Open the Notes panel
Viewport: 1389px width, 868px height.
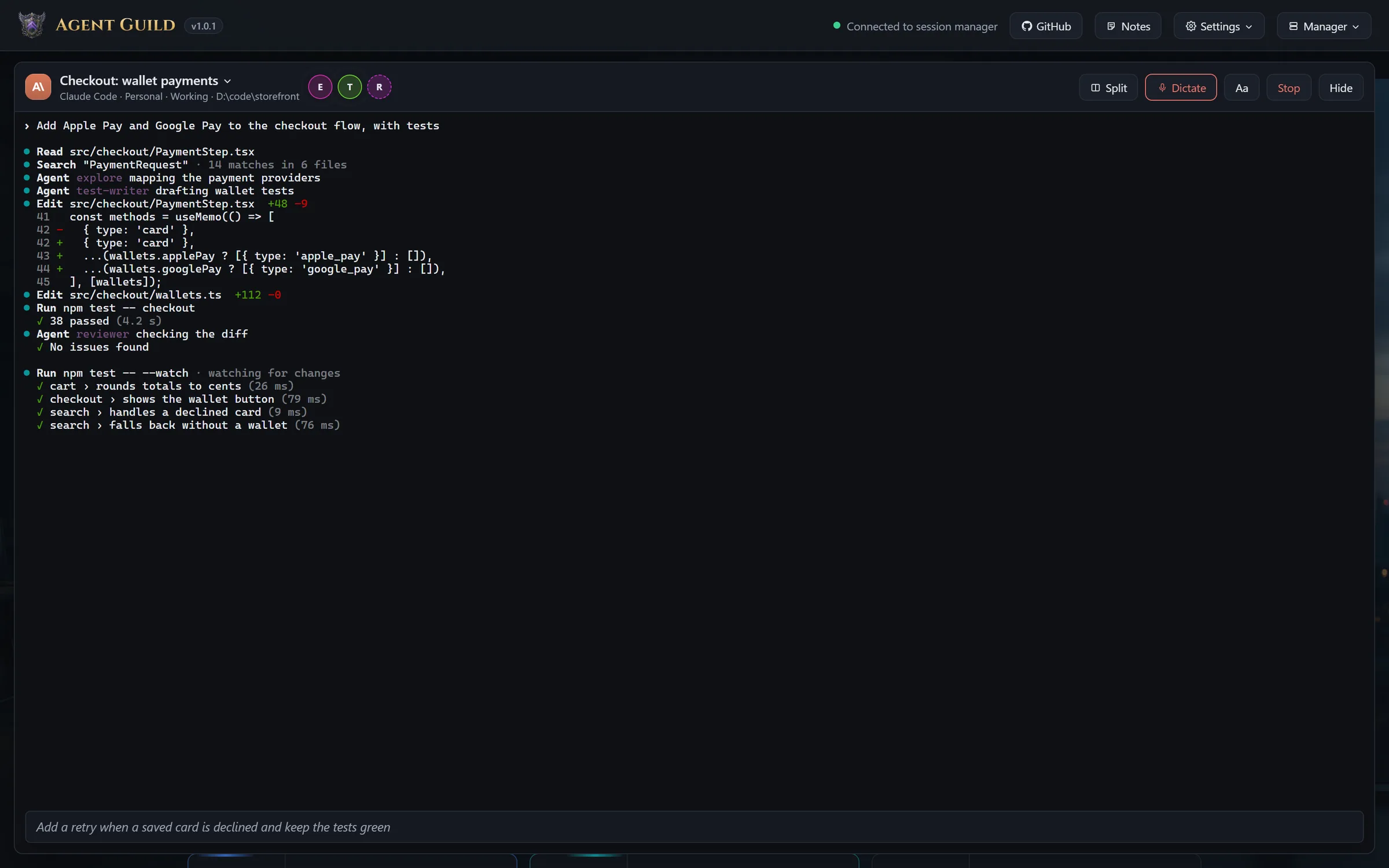click(x=1128, y=26)
